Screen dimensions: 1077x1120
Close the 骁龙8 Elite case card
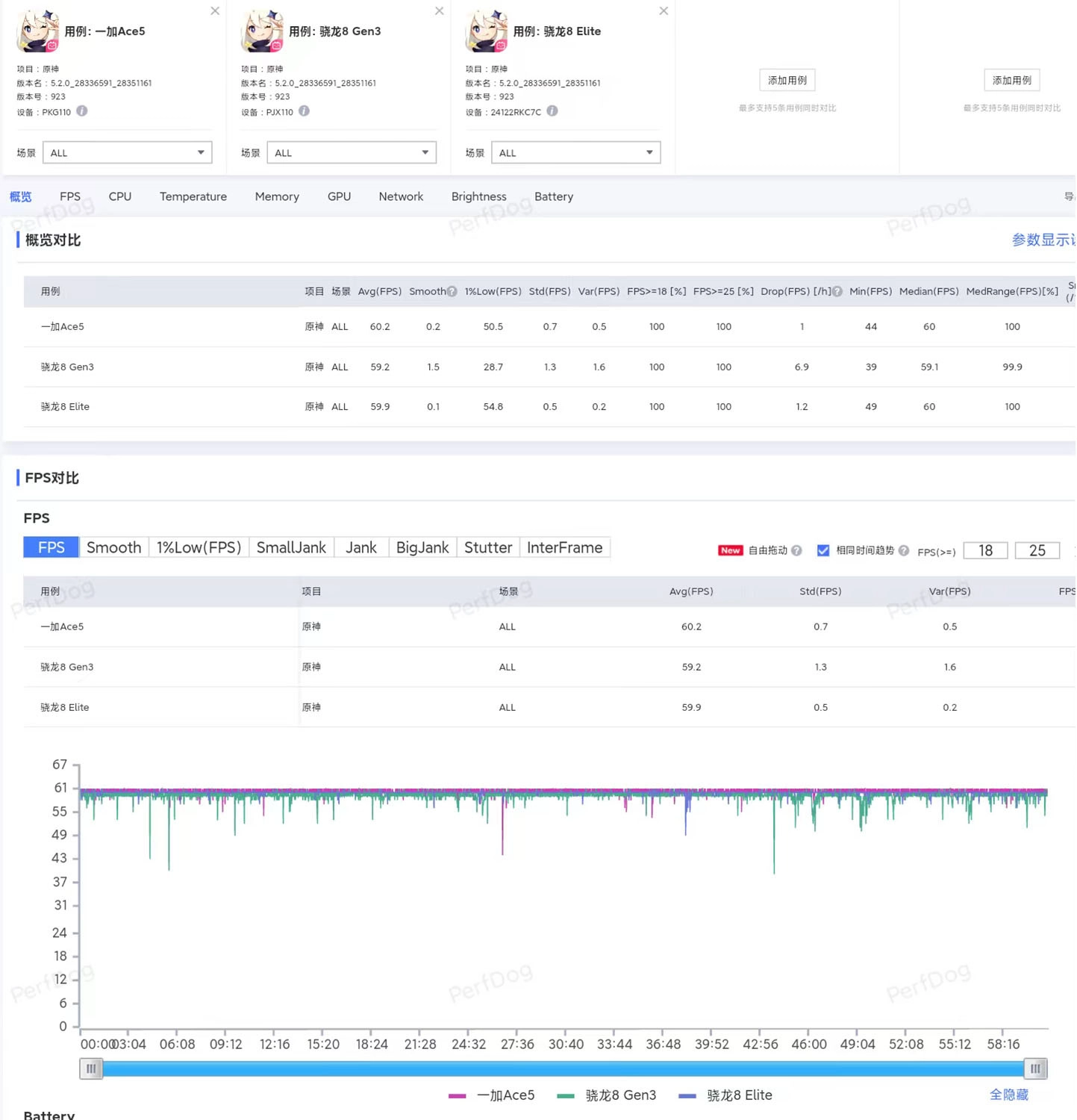point(664,11)
